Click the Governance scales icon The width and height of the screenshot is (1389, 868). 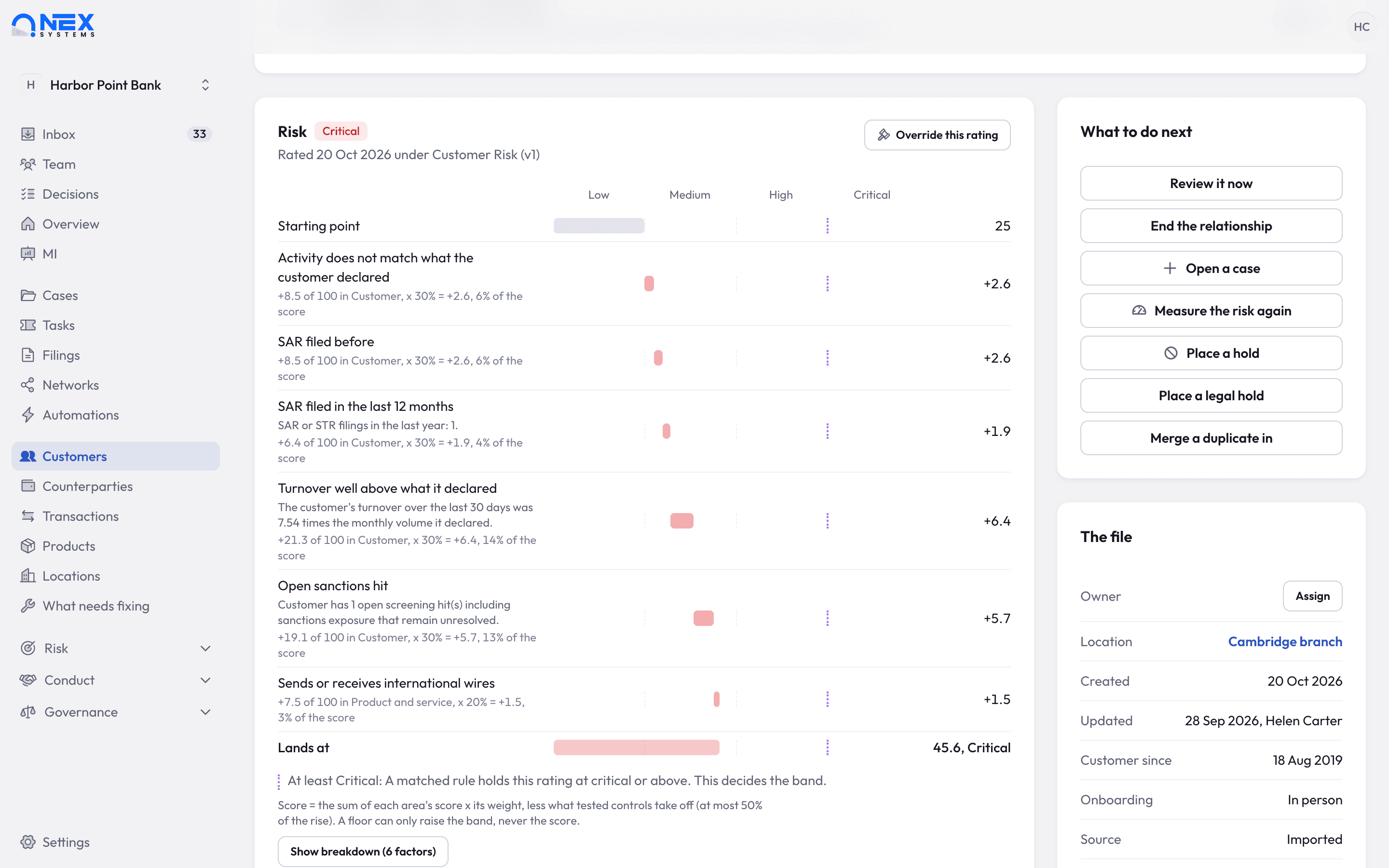pos(27,712)
